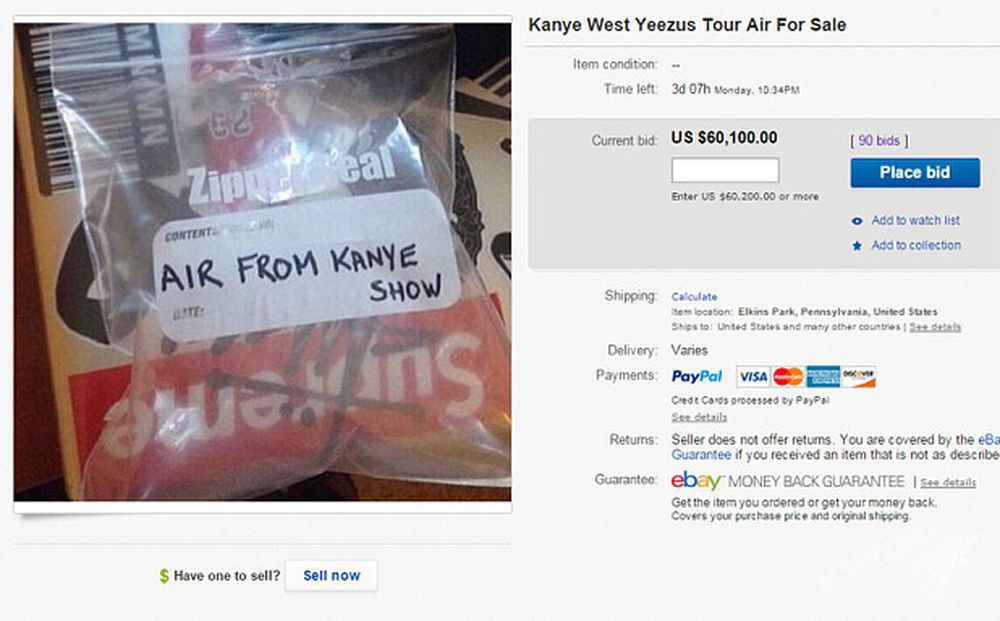Click the Place bid button
1000x621 pixels.
click(915, 173)
